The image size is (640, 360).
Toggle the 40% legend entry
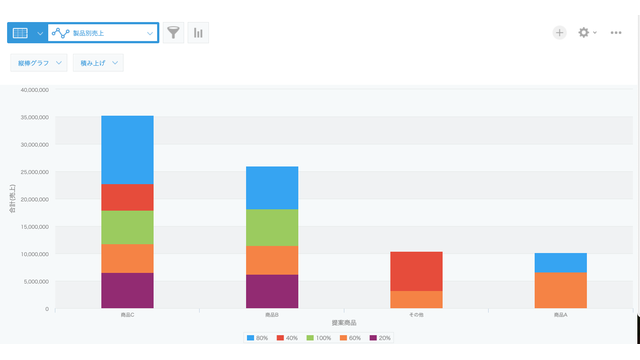pos(287,338)
